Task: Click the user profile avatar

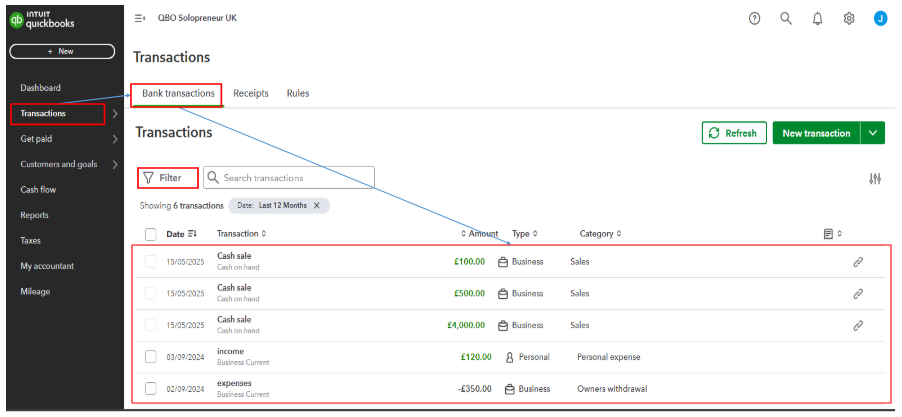Action: [x=880, y=18]
